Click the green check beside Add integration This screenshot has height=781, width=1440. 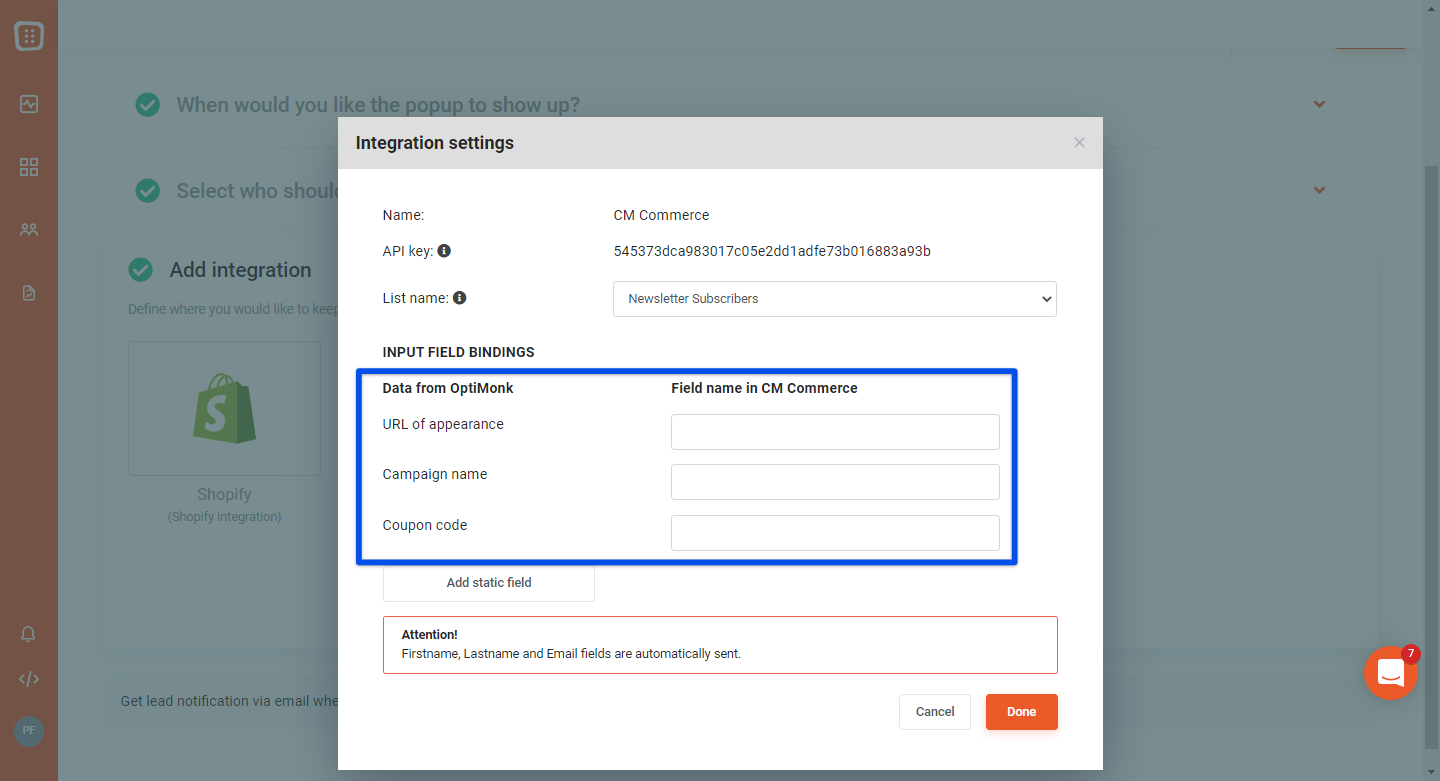click(141, 270)
